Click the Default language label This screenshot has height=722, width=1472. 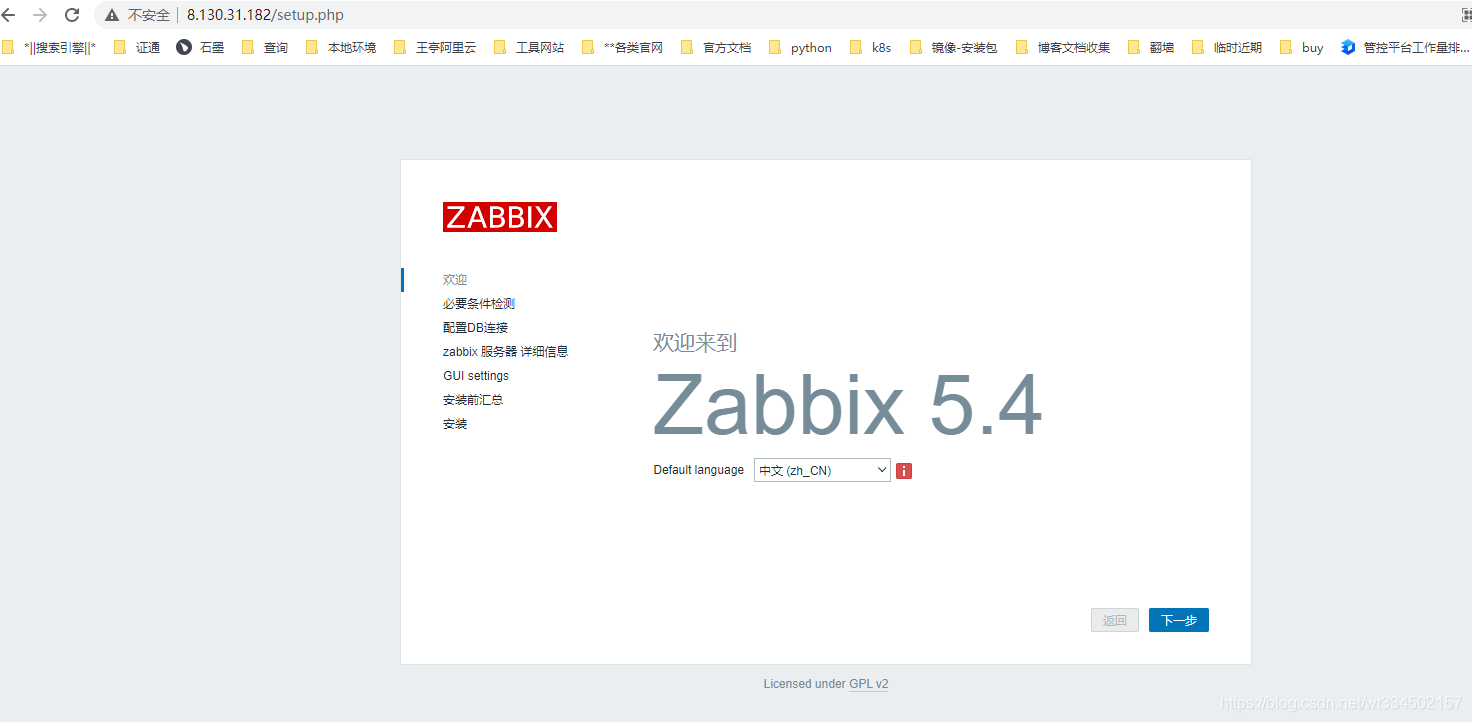tap(699, 470)
